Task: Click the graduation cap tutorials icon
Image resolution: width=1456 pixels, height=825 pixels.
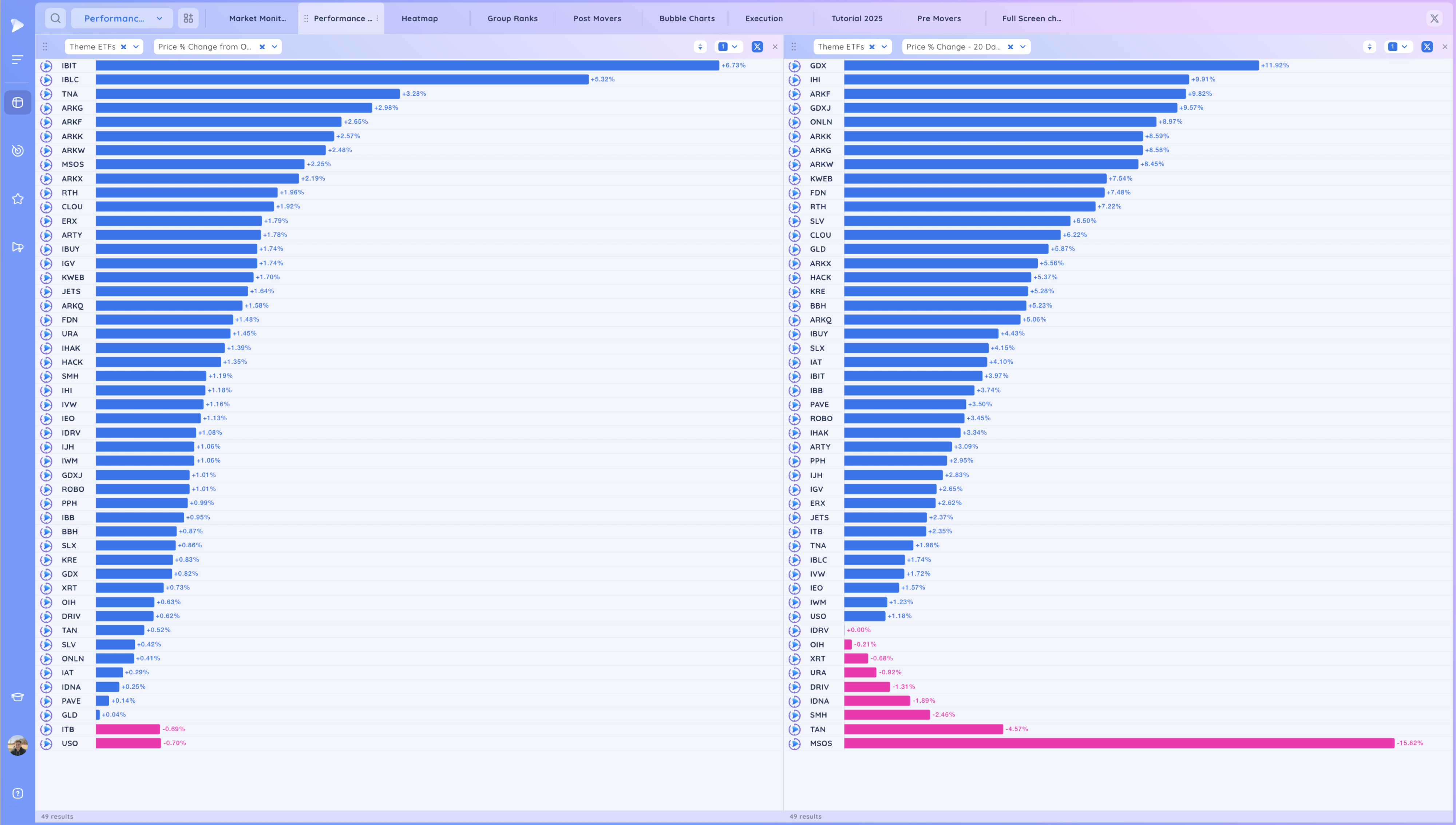Action: (17, 697)
